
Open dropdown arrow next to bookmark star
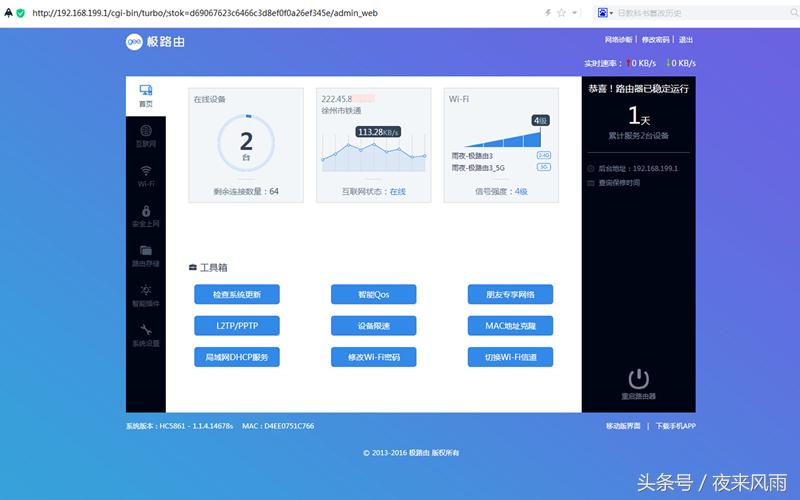click(x=574, y=13)
